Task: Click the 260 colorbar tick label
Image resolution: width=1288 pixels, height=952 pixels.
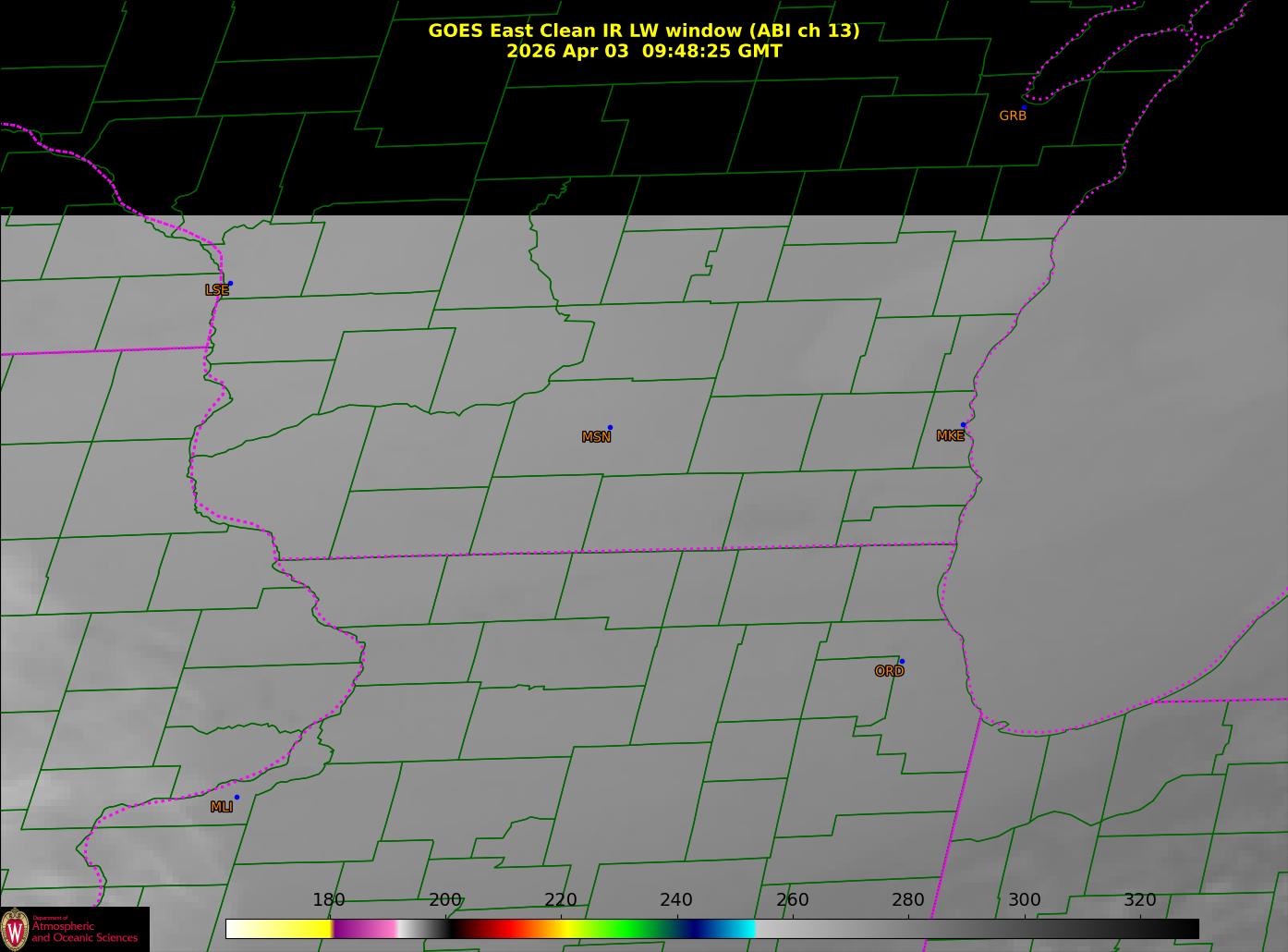Action: (x=792, y=900)
